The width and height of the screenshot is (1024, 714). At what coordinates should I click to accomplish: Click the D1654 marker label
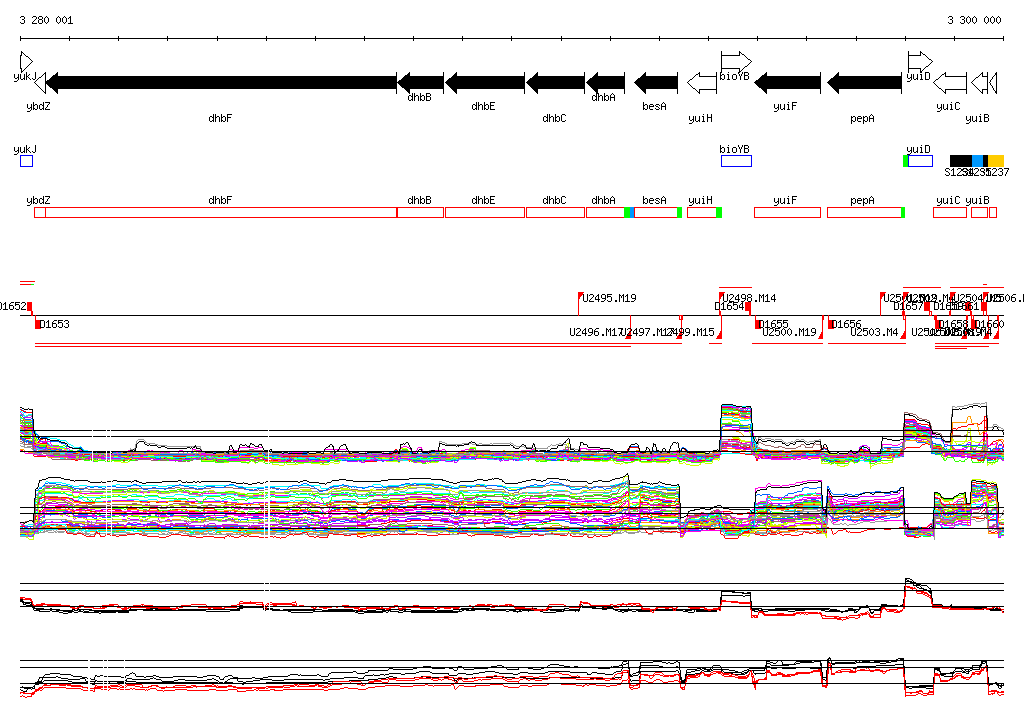pyautogui.click(x=729, y=306)
